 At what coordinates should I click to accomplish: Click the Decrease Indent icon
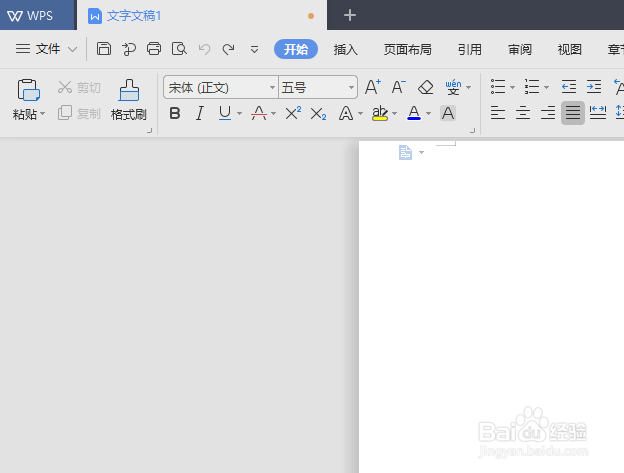569,86
